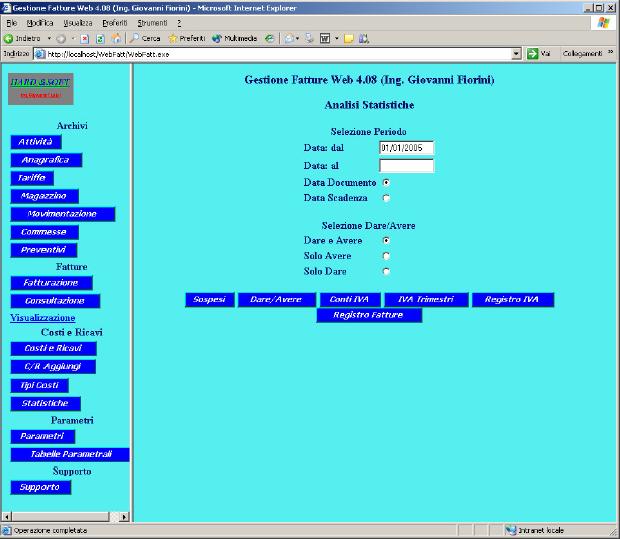Viewport: 620px width, 539px height.
Task: Go to the Home page icon
Action: pyautogui.click(x=116, y=38)
